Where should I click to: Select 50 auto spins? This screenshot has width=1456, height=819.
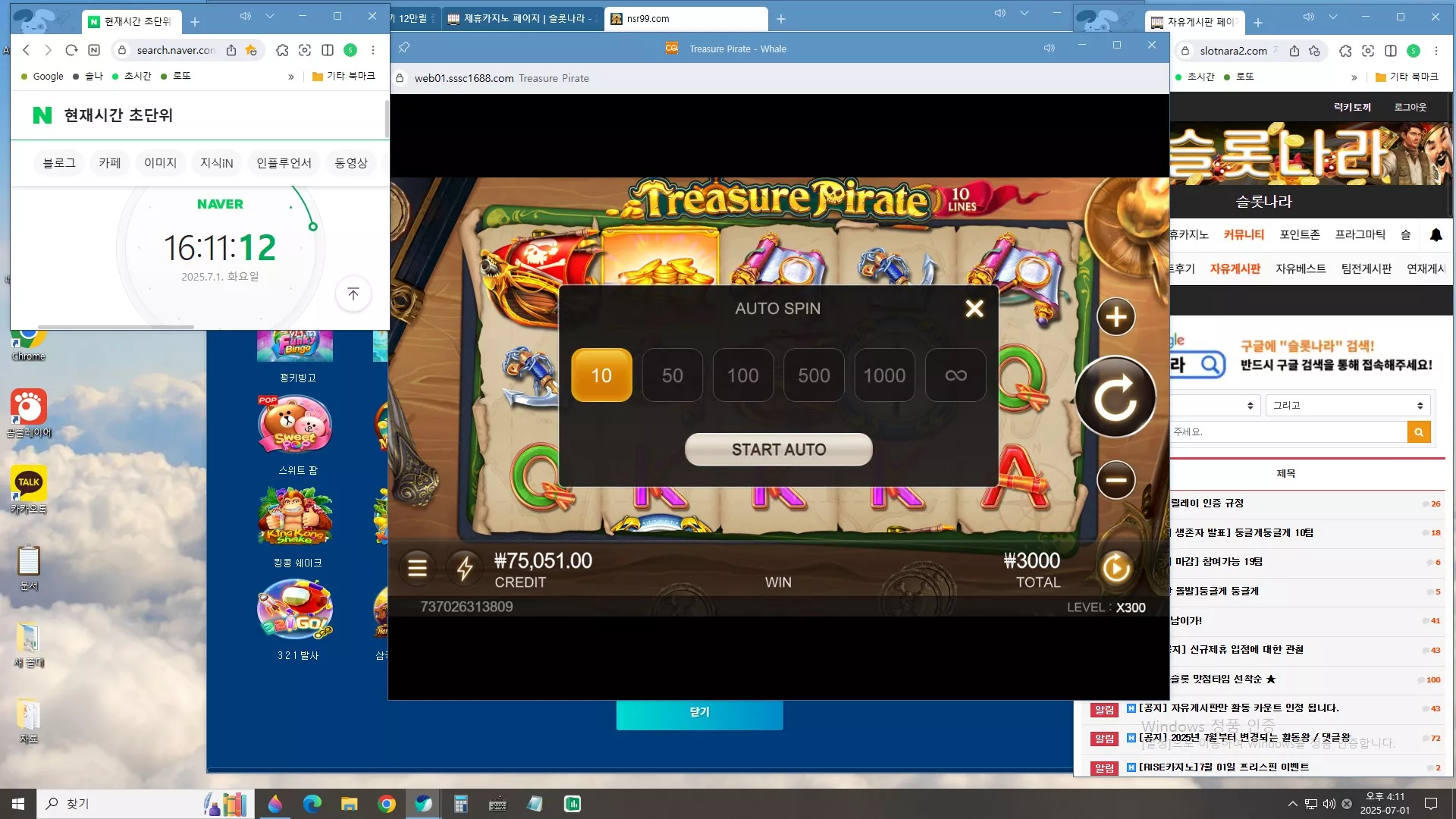coord(672,375)
